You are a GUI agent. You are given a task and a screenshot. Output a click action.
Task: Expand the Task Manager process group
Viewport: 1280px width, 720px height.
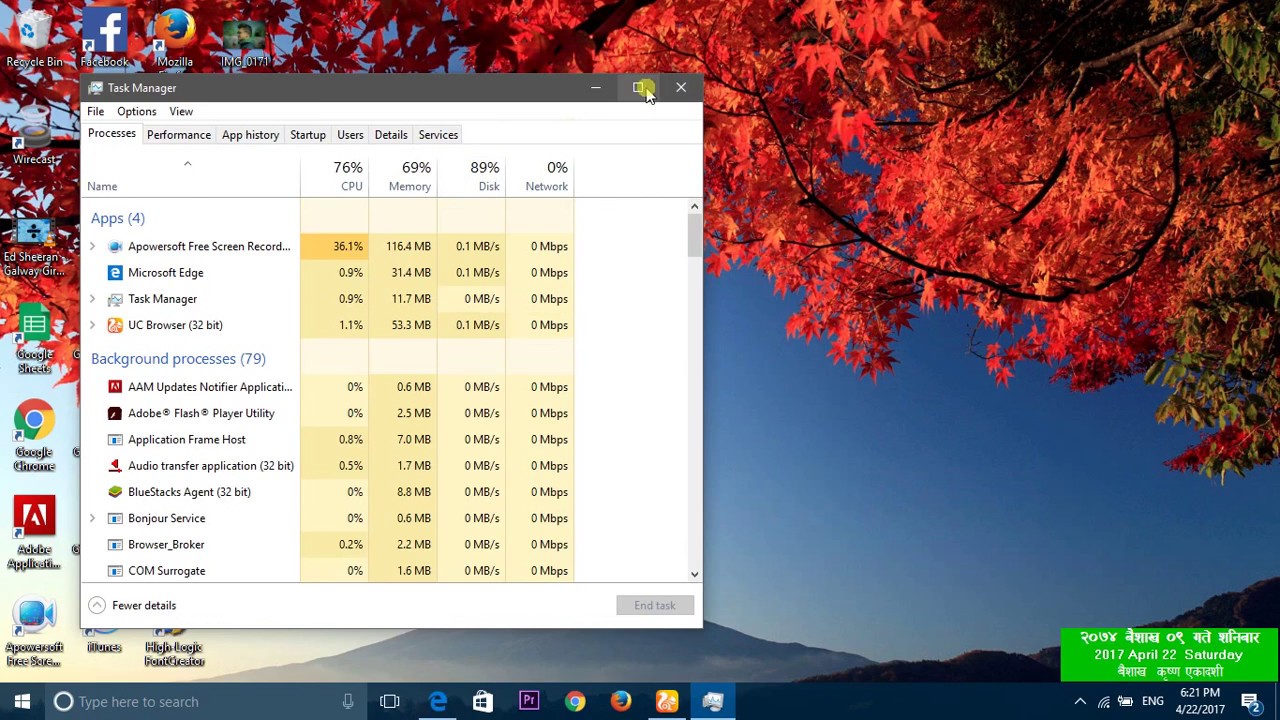93,299
